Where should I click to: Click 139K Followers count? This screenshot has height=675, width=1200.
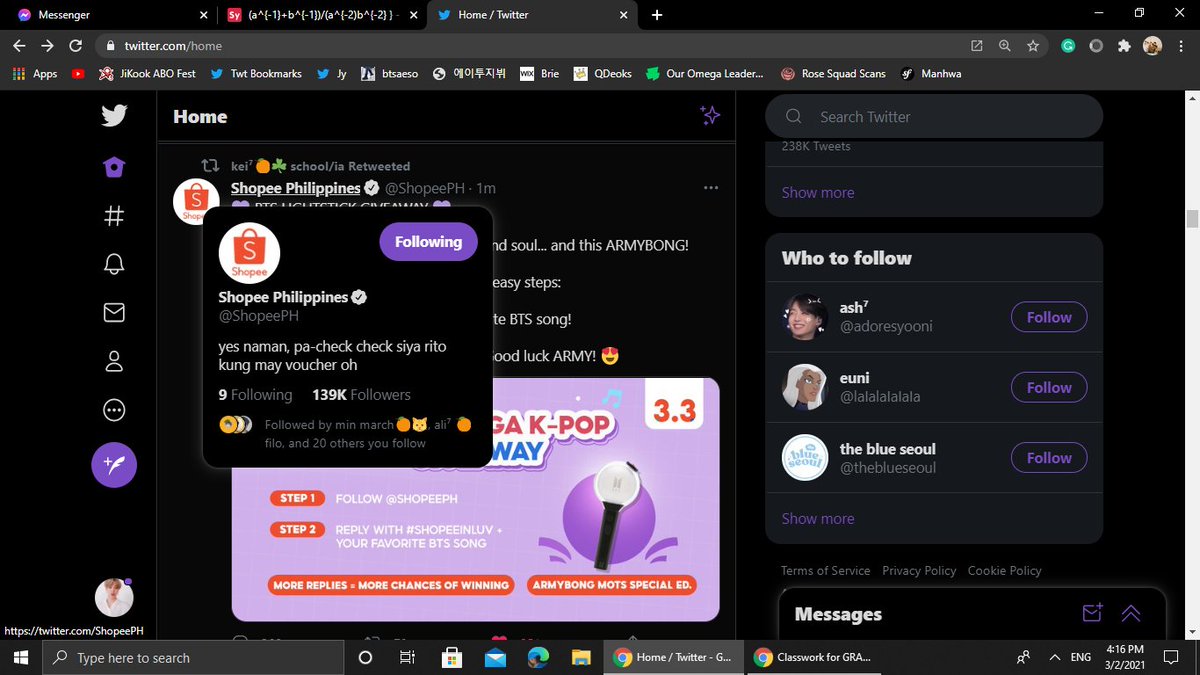[361, 395]
